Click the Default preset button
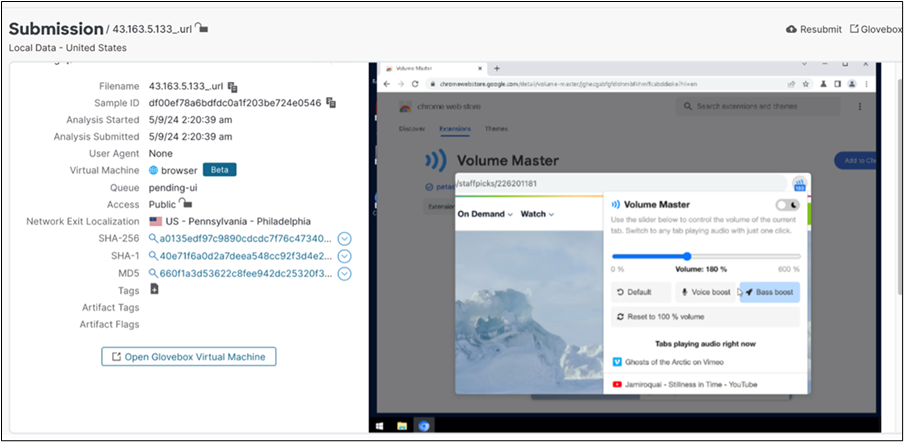Screen dimensions: 904x442 [641, 292]
